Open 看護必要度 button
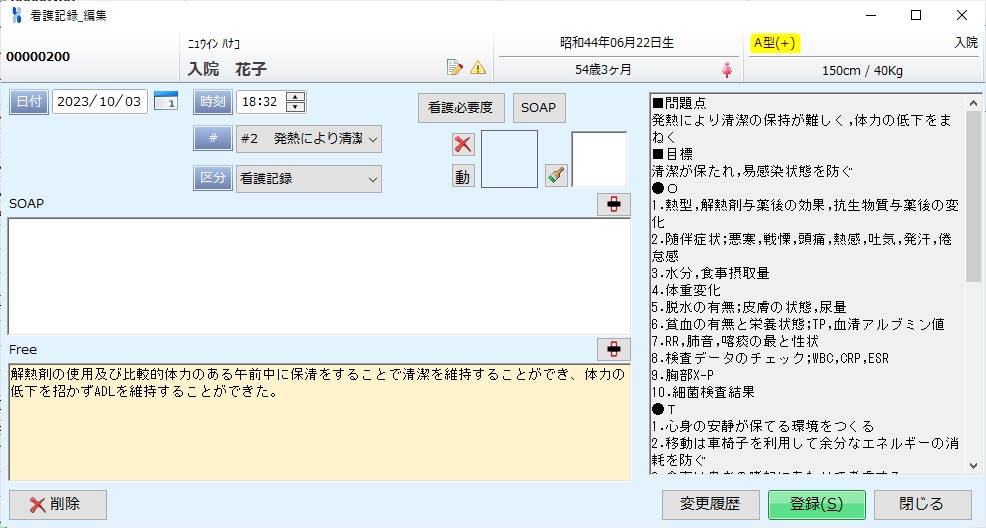The image size is (986, 528). pyautogui.click(x=461, y=107)
